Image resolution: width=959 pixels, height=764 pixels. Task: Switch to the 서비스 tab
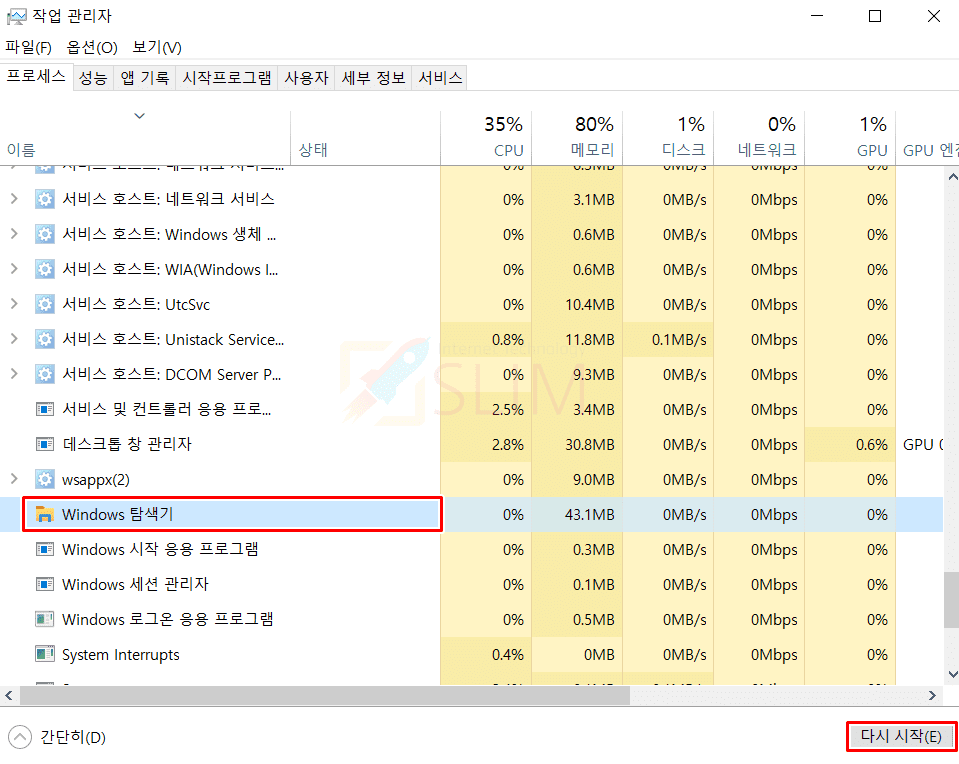point(440,78)
